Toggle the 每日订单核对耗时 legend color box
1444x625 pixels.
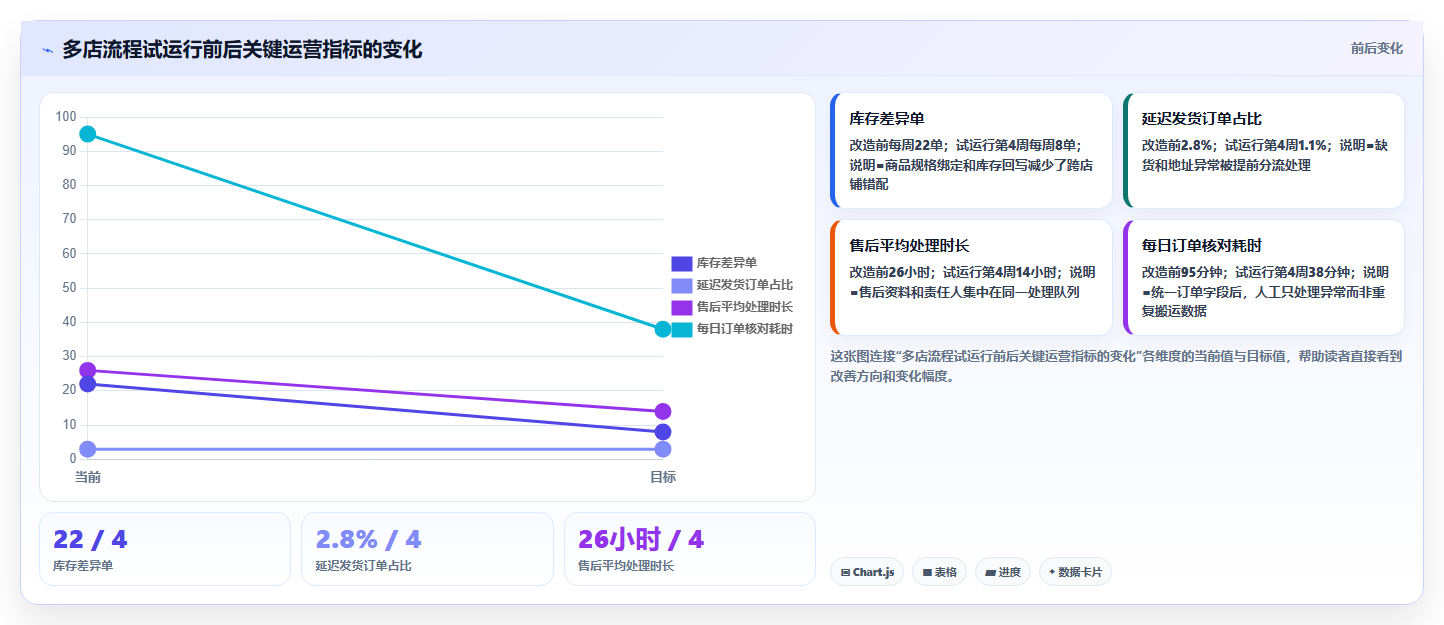click(x=681, y=329)
